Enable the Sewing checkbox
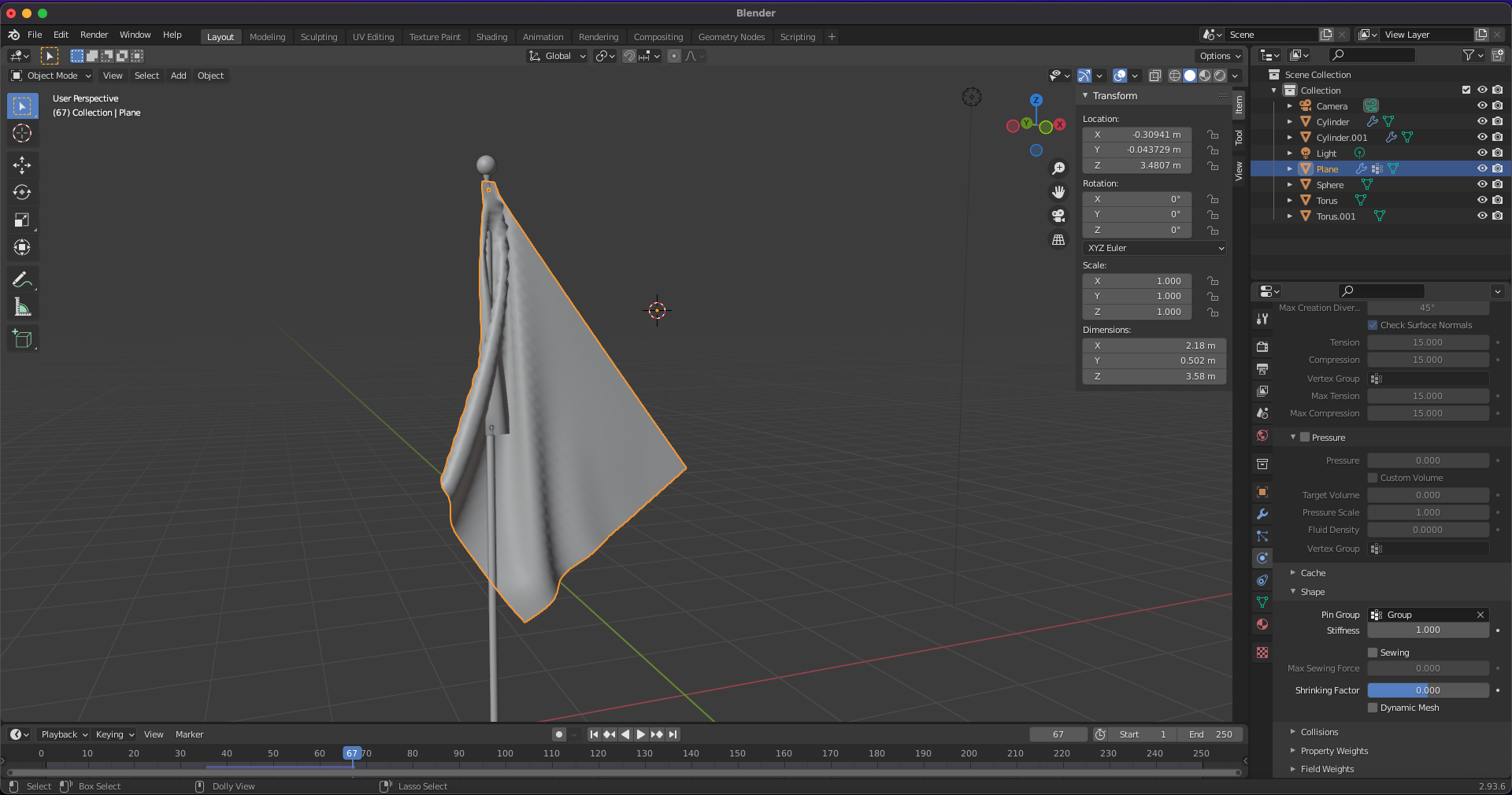 tap(1373, 653)
